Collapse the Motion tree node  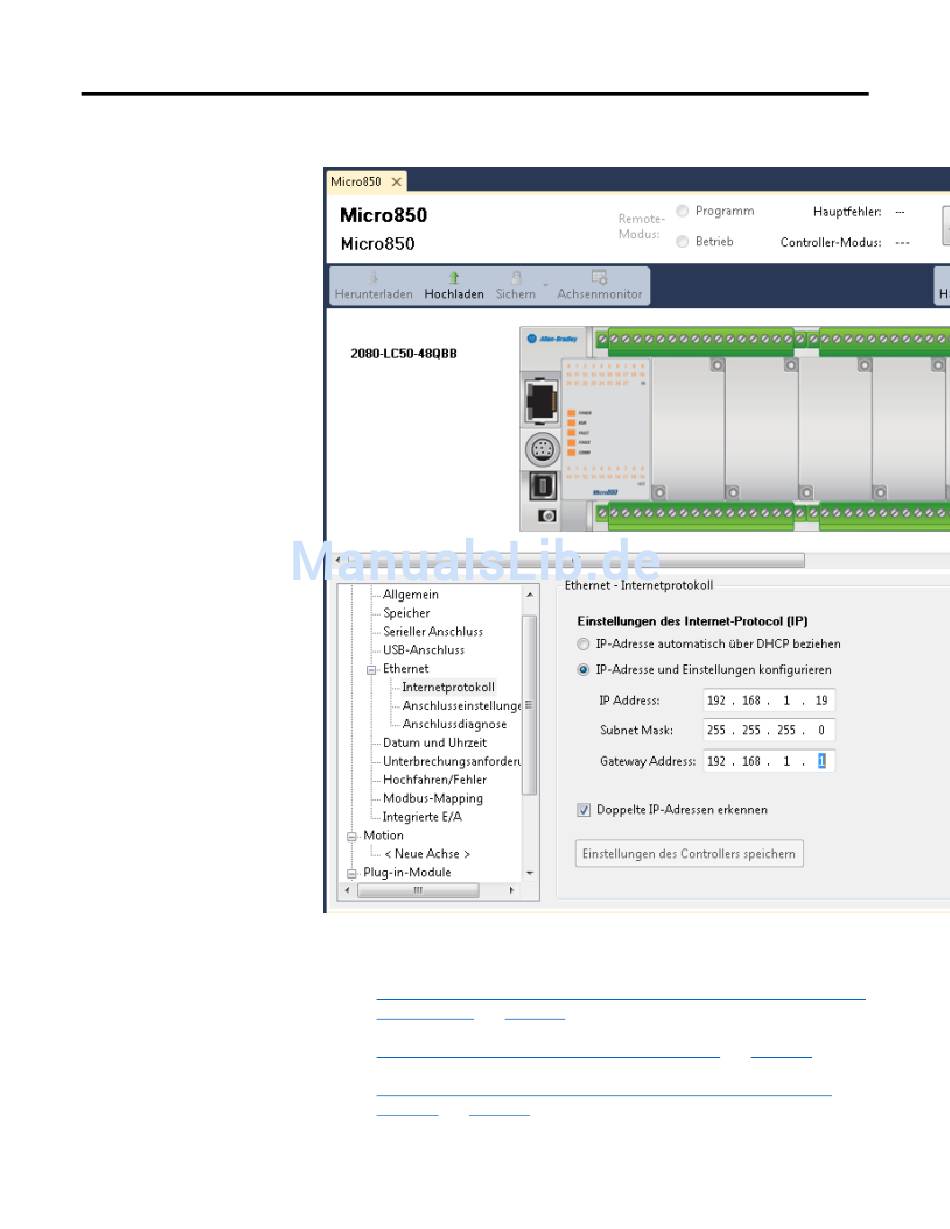352,837
